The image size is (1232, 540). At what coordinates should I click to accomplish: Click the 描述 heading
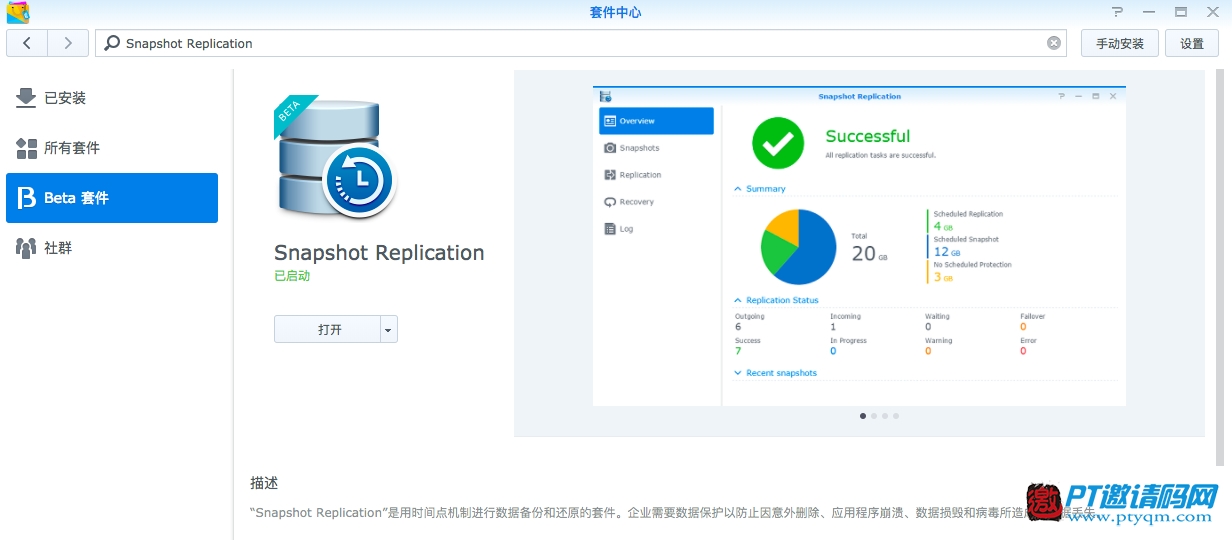[x=264, y=483]
